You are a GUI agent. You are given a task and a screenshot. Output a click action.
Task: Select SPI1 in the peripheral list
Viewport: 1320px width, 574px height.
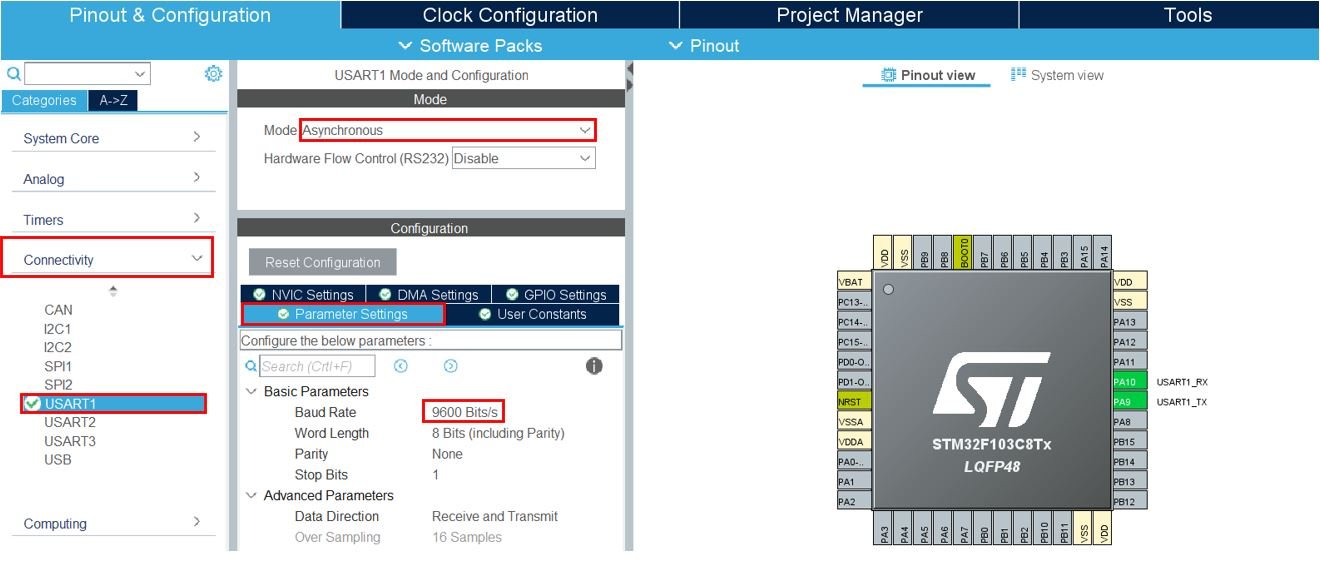pos(58,366)
